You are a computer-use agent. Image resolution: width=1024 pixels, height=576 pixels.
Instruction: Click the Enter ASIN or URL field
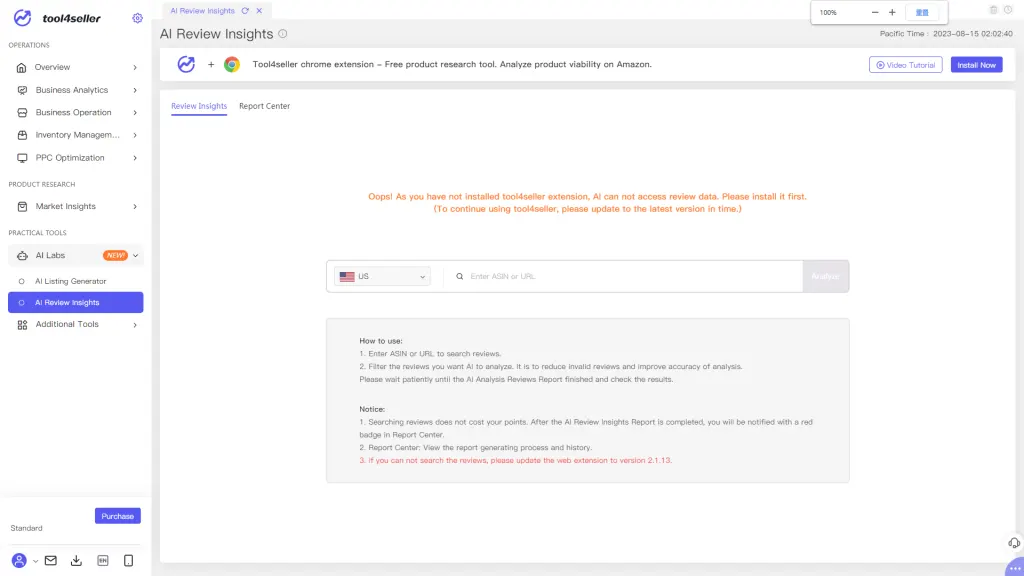point(630,277)
